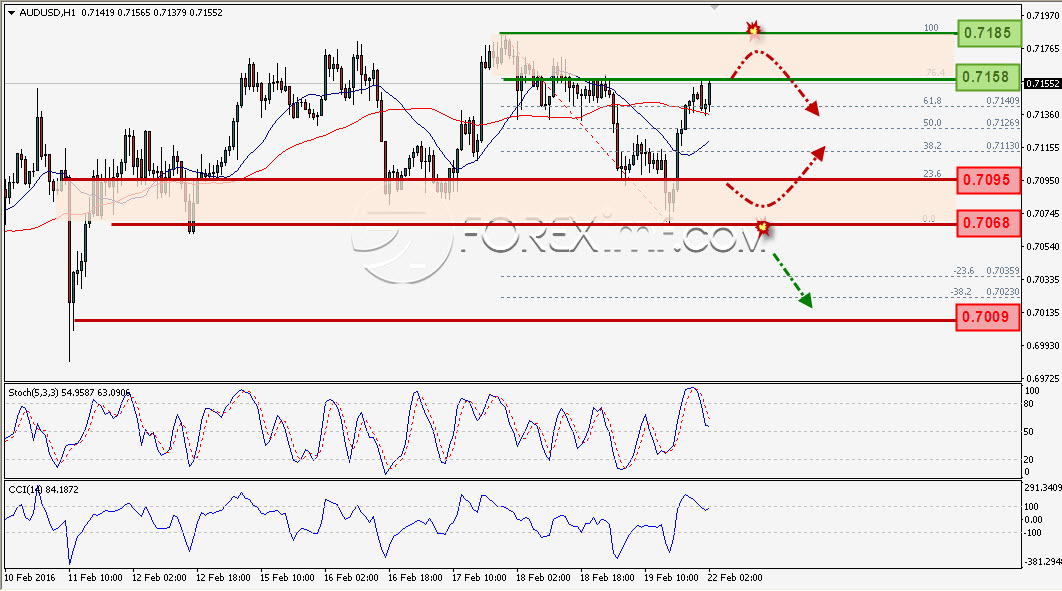Click 0.70540 on the price axis
The image size is (1062, 591).
click(1043, 247)
